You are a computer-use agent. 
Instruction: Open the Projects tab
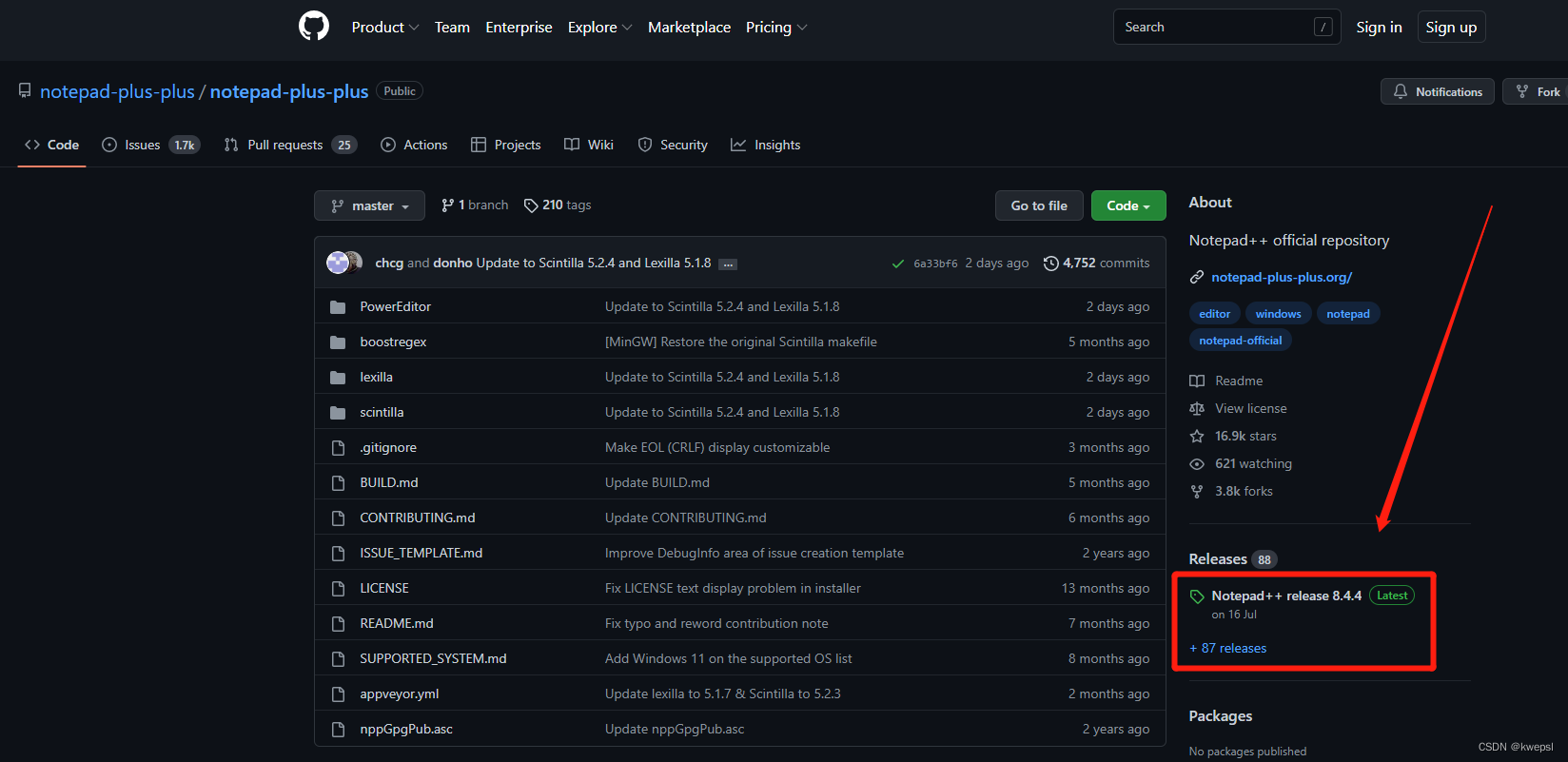pos(506,145)
